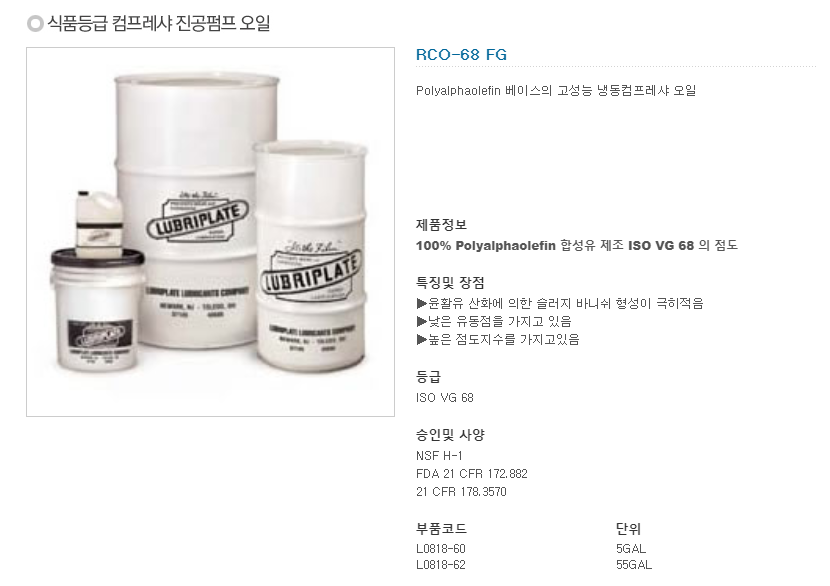Click the circle bullet icon beside page heading
The image size is (830, 586).
tap(35, 23)
